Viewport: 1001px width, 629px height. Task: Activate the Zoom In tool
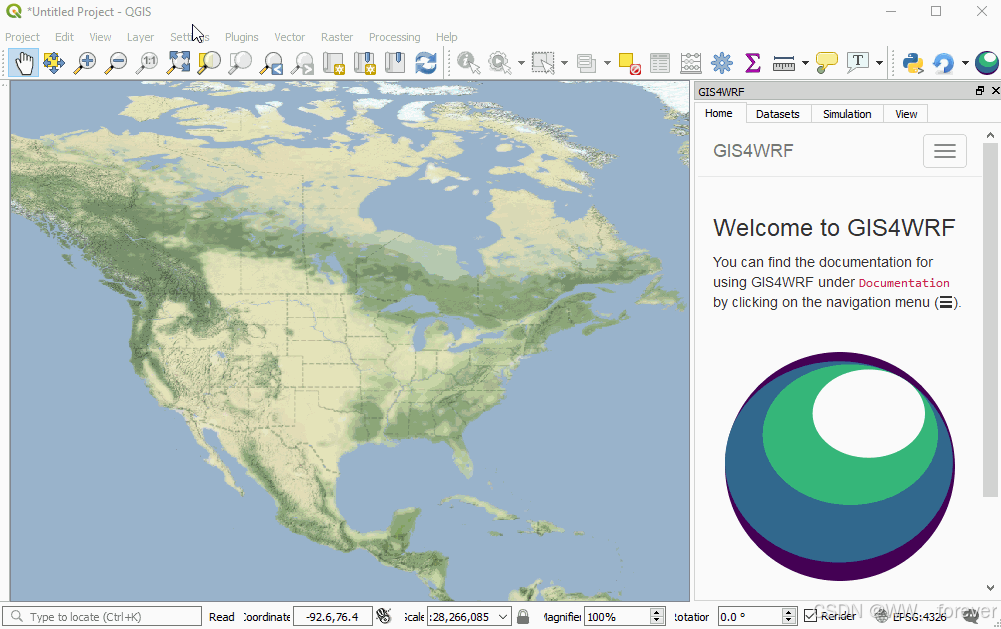[85, 63]
